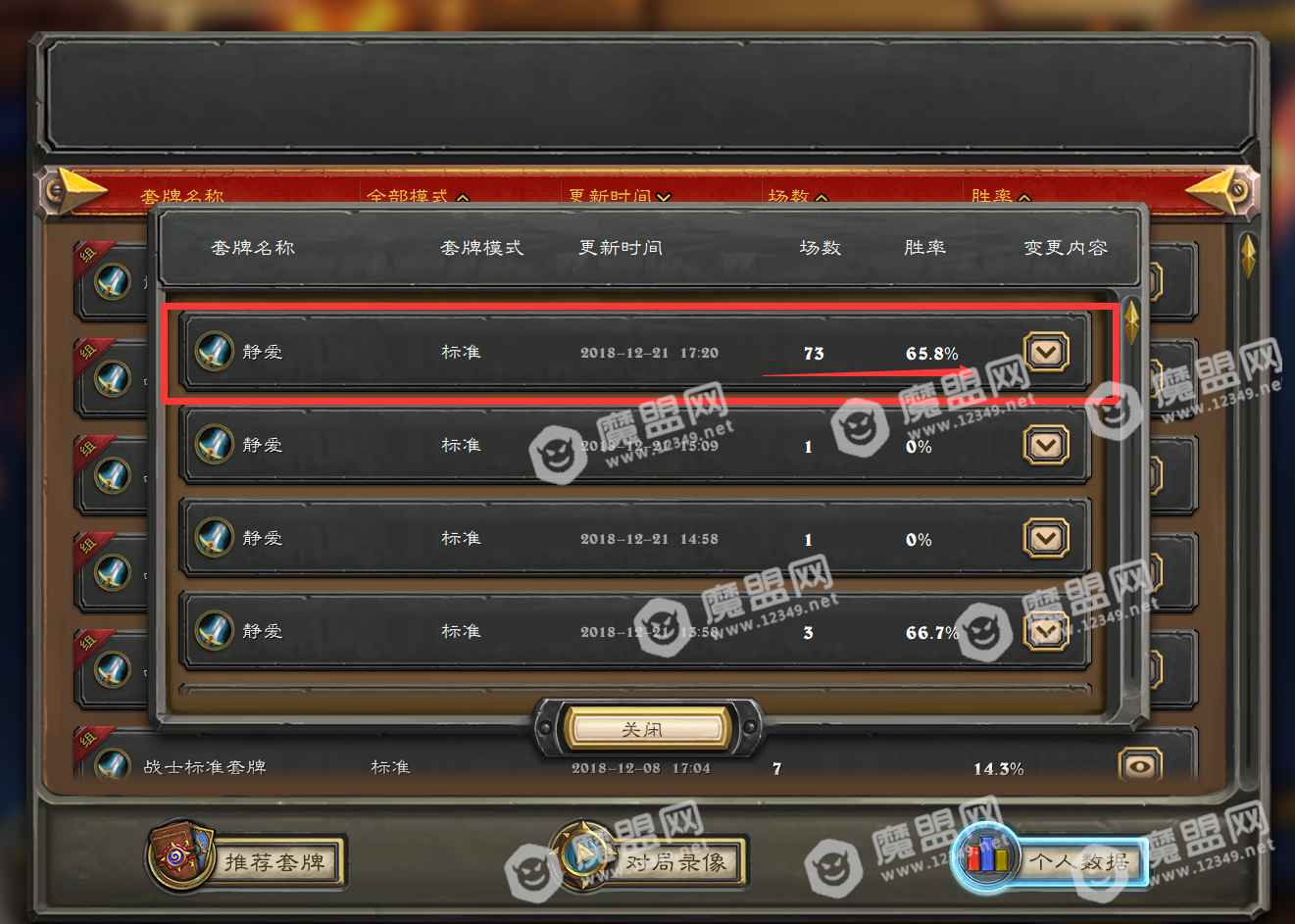Expand the changes for the 14:58 deck entry
The height and width of the screenshot is (924, 1295).
1046,538
